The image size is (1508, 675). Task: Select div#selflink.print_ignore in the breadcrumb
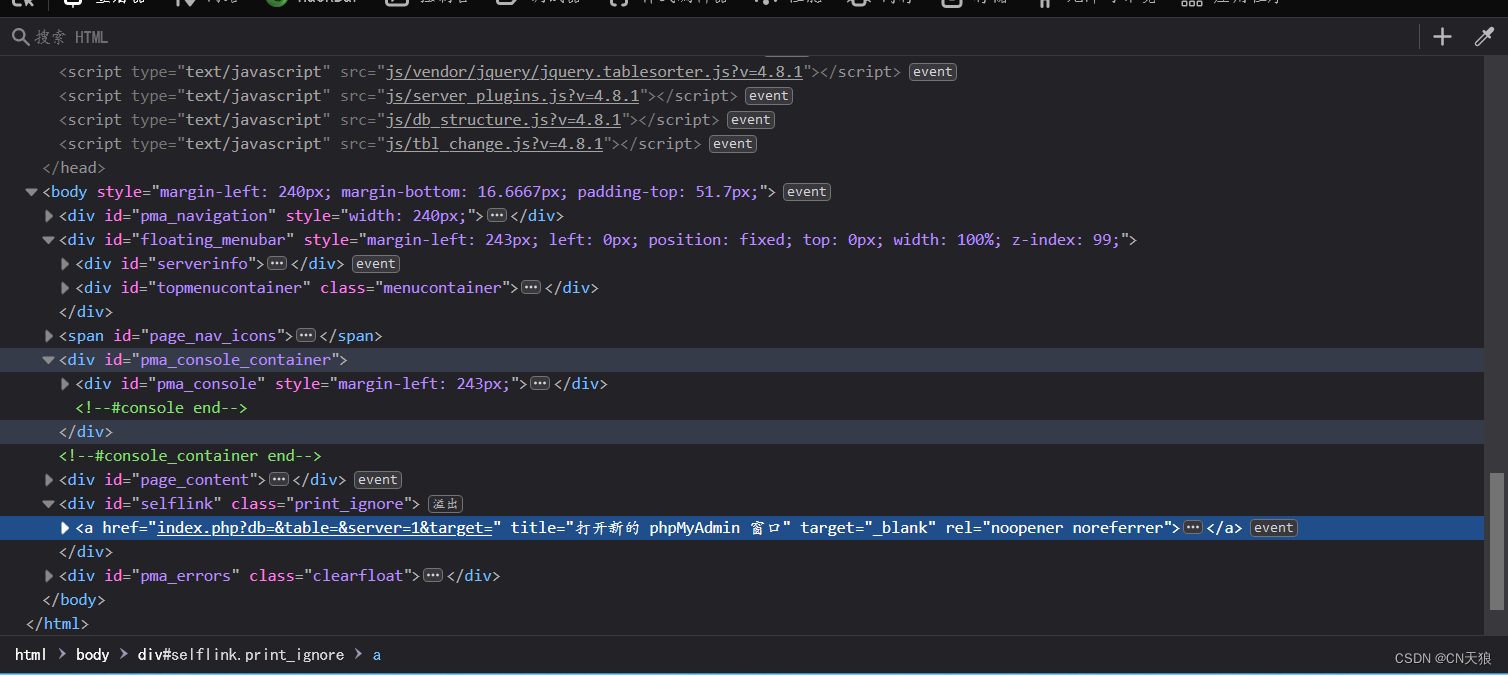(x=241, y=655)
